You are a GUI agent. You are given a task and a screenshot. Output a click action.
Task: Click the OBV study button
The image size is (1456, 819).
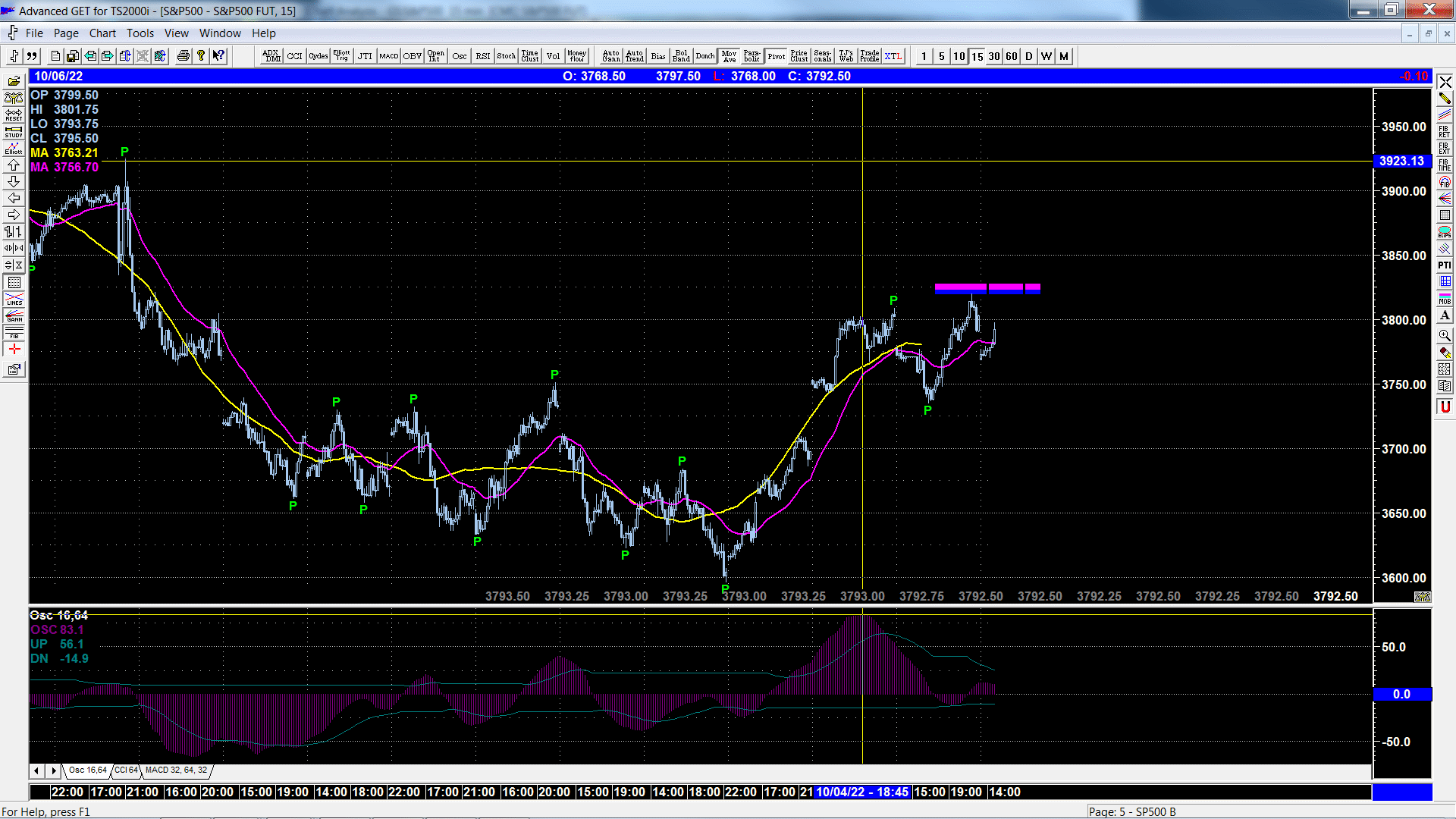[413, 56]
